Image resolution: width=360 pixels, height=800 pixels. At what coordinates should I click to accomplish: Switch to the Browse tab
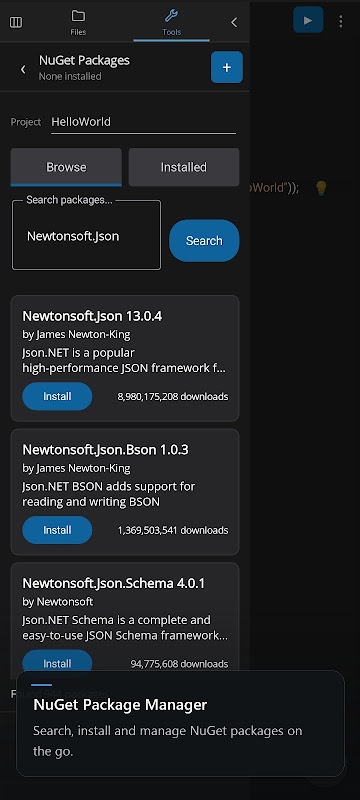[x=66, y=167]
